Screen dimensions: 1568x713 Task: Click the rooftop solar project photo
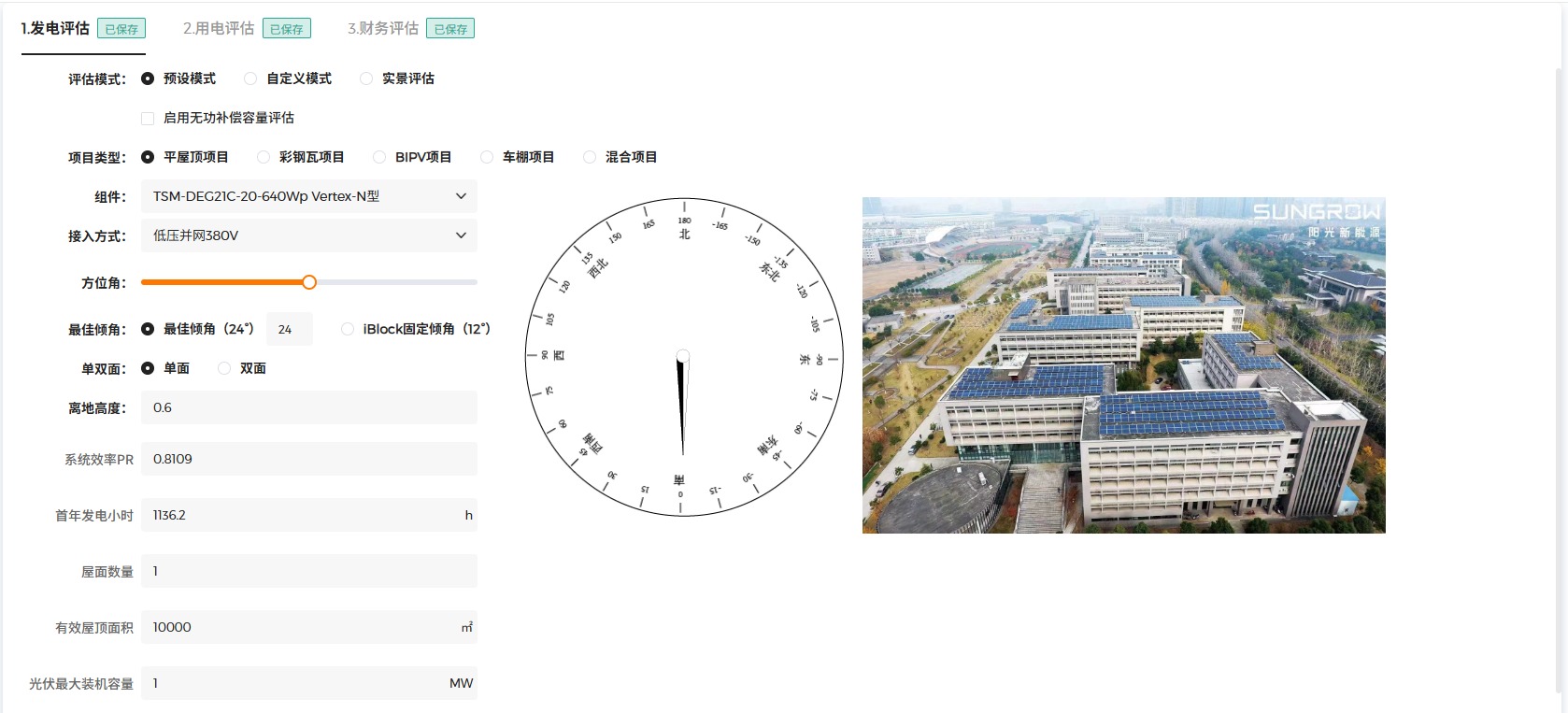coord(1123,365)
